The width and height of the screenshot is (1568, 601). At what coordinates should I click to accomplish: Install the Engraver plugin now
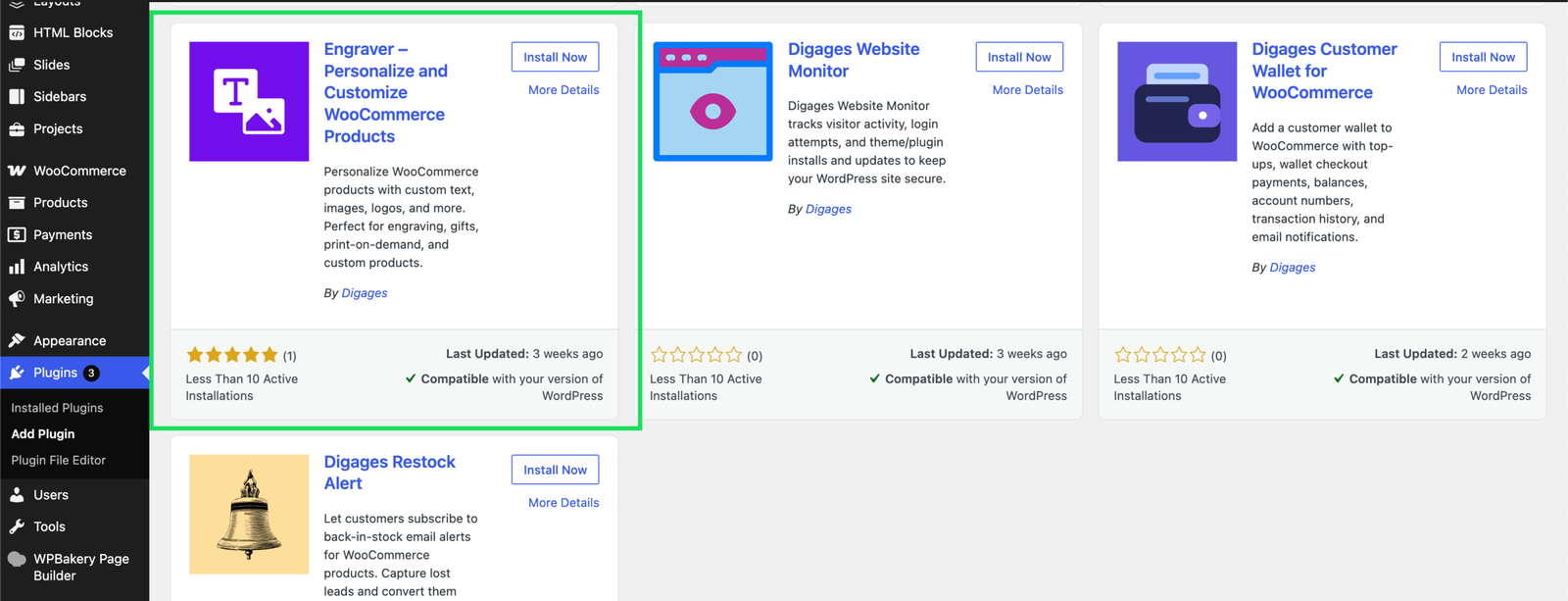(x=555, y=57)
